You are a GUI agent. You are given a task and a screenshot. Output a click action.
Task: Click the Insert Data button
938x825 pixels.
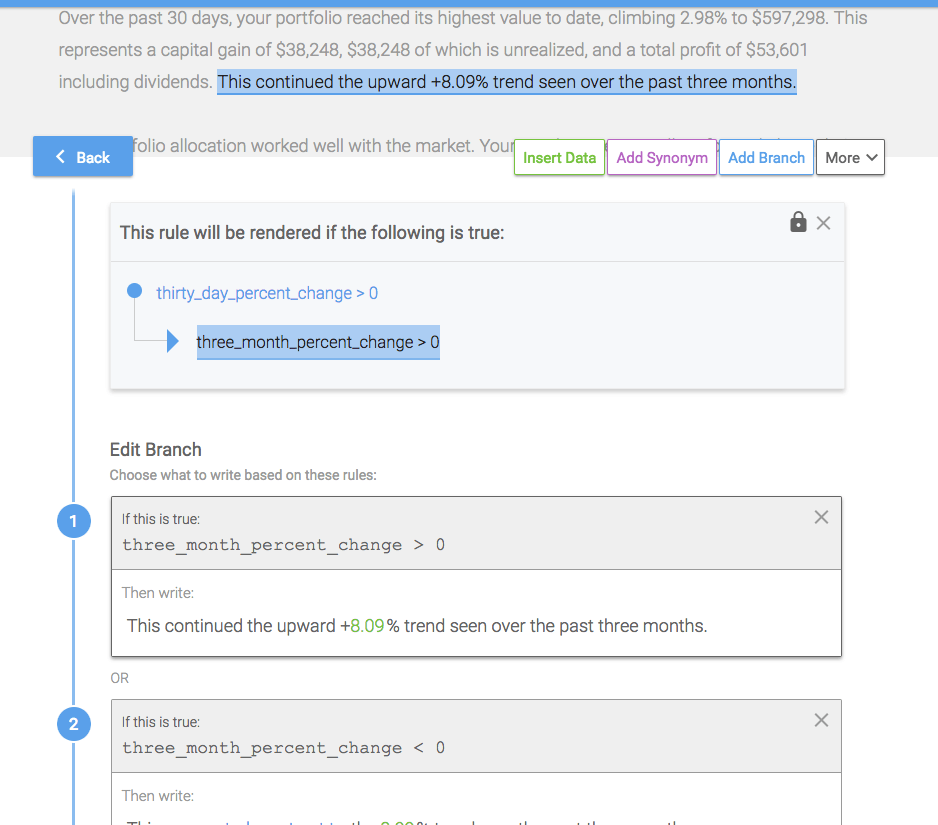point(559,158)
